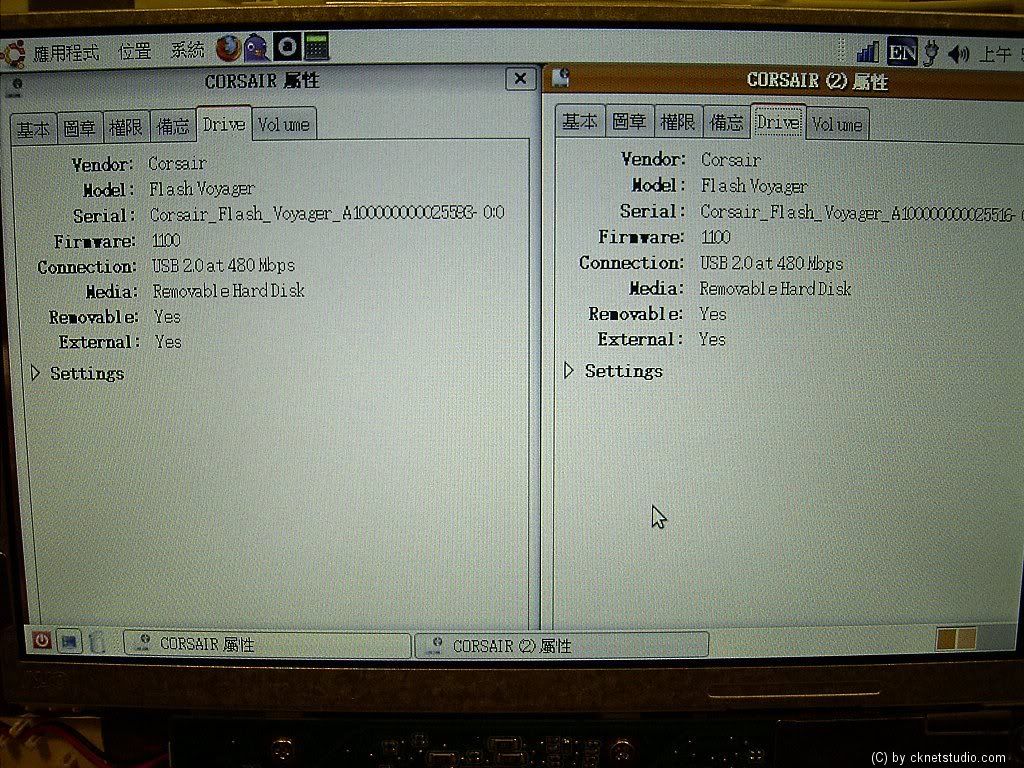
Task: Click the volume speaker icon
Action: pyautogui.click(x=959, y=54)
